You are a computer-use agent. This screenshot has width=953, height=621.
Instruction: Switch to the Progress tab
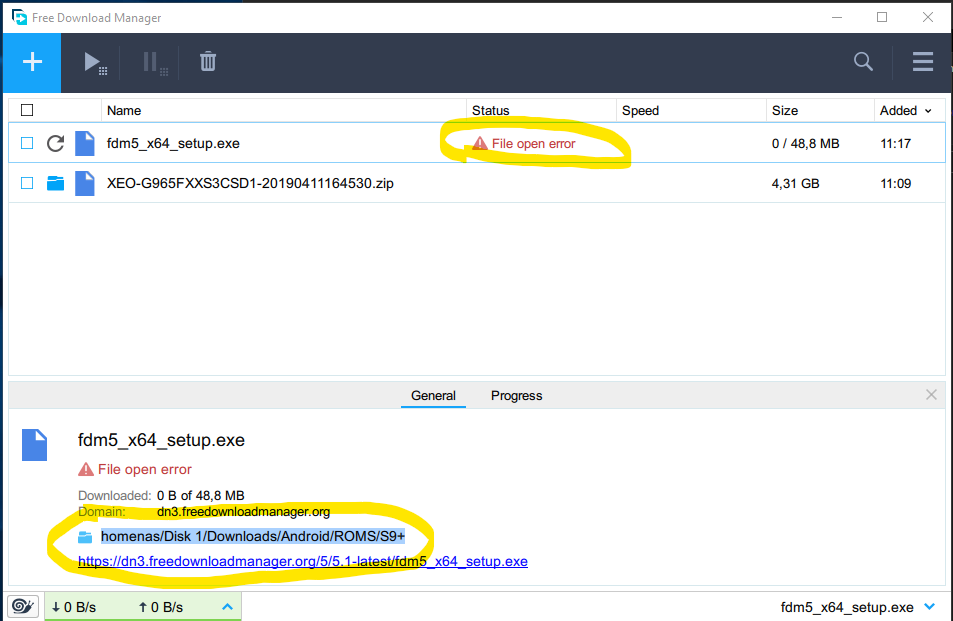tap(517, 396)
